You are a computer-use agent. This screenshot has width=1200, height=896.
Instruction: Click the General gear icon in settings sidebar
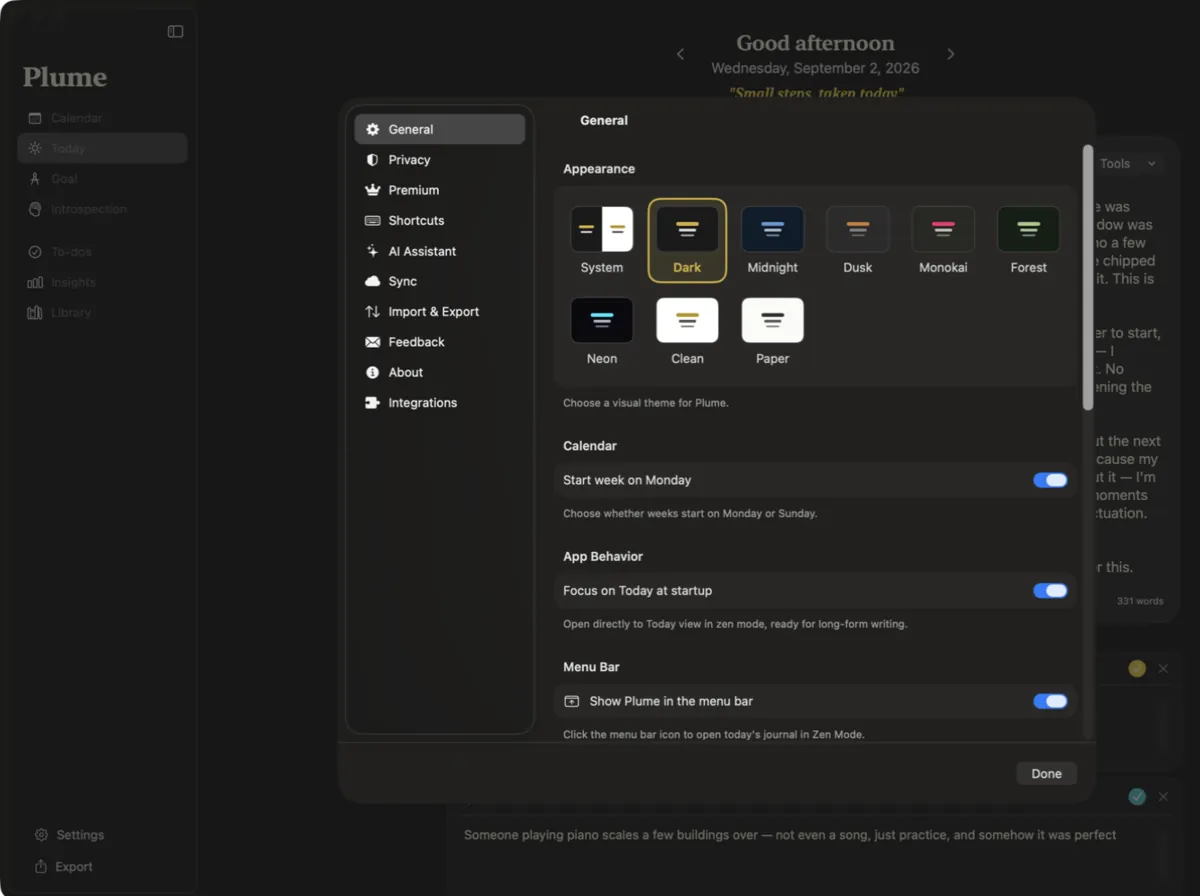tap(372, 129)
